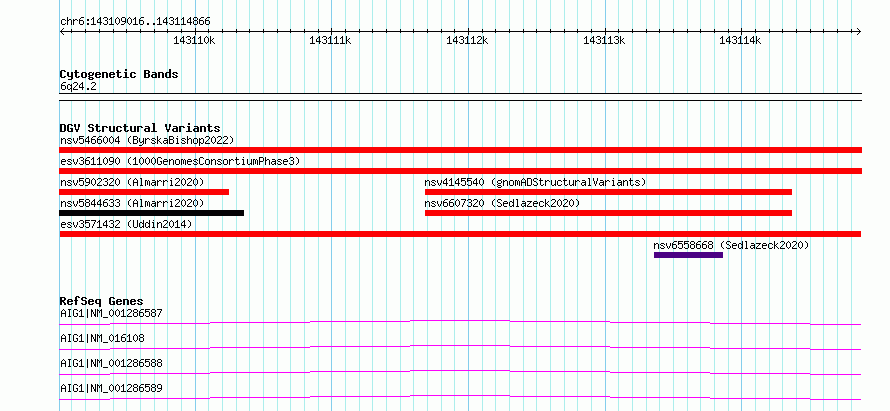Click the 143110k ruler position label
The width and height of the screenshot is (890, 411).
tap(194, 41)
